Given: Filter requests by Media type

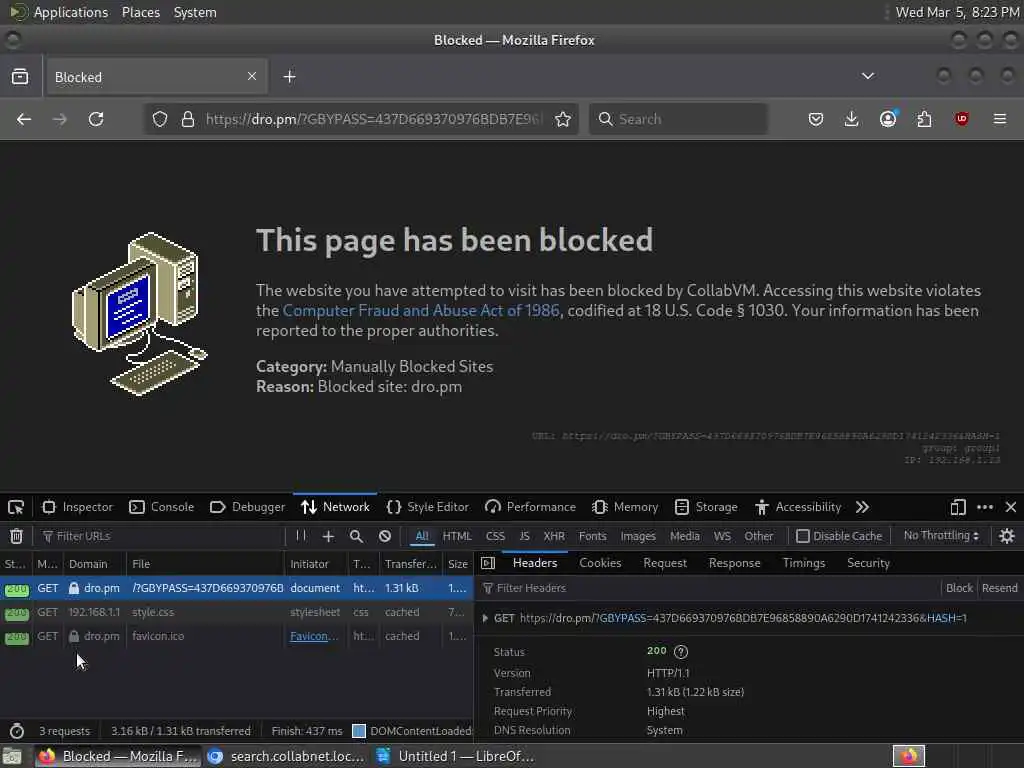Looking at the screenshot, I should click(684, 536).
